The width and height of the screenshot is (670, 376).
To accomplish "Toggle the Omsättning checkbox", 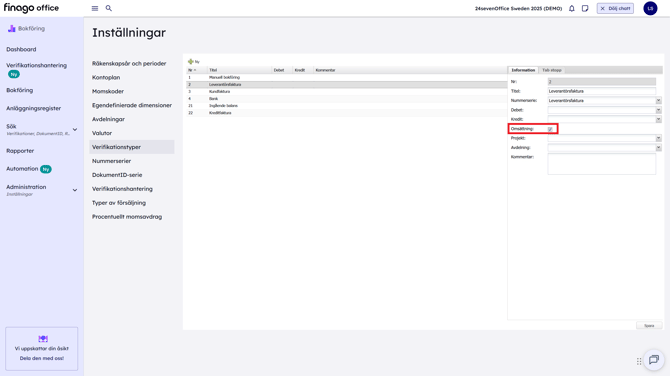I will point(550,129).
